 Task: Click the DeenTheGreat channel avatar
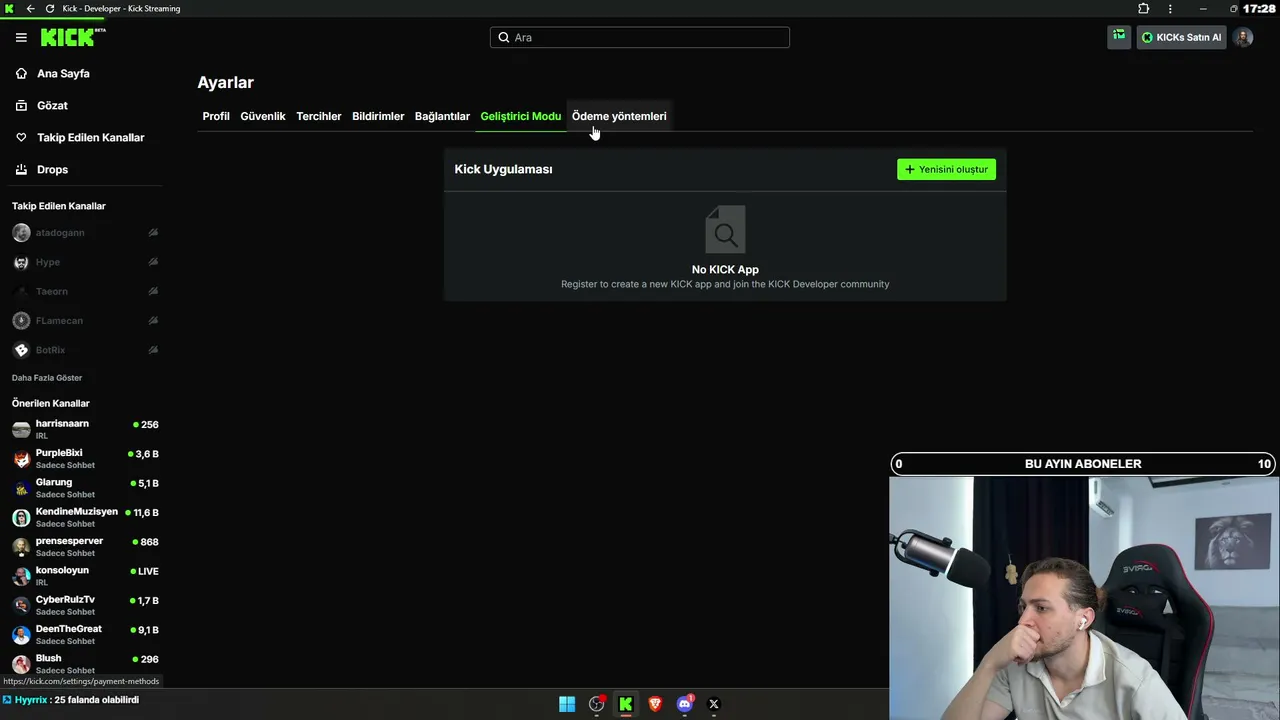point(21,635)
